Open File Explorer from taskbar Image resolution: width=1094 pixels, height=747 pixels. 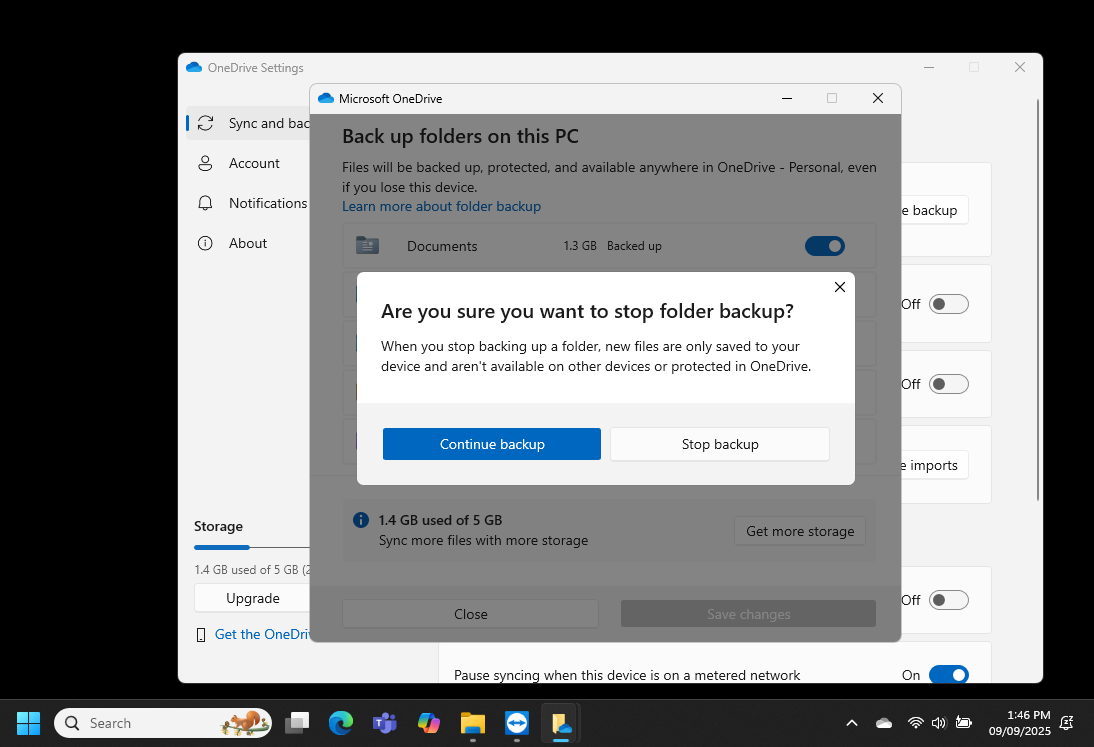[472, 723]
